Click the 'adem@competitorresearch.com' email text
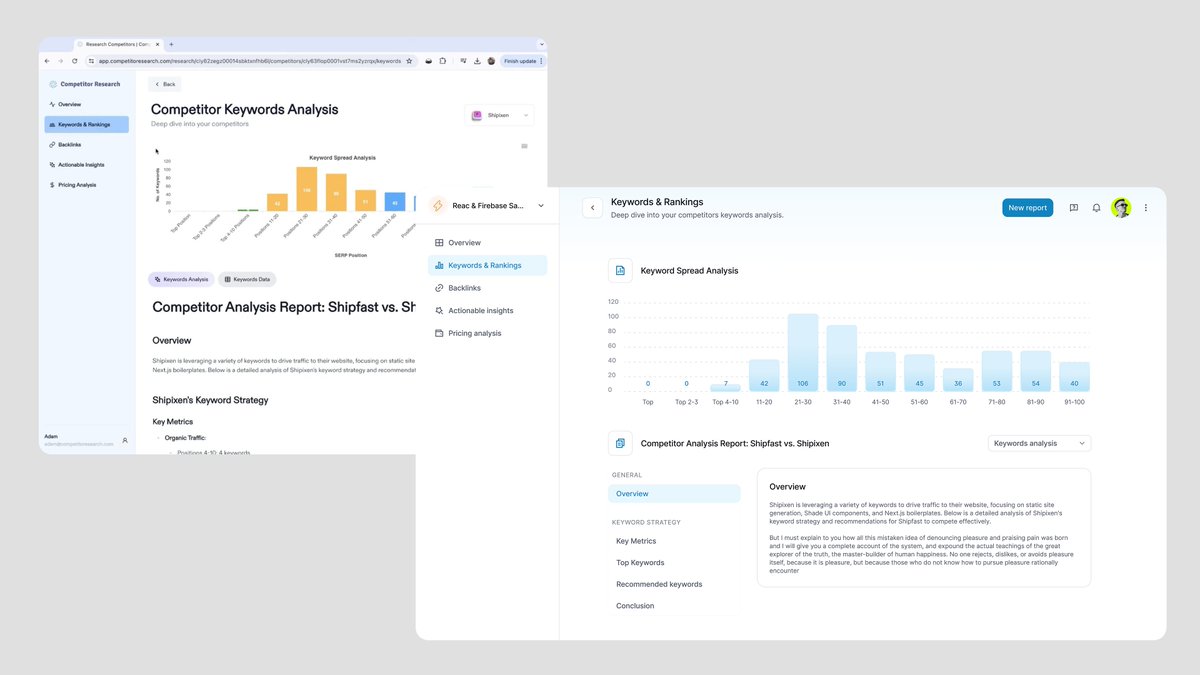The width and height of the screenshot is (1200, 675). pyautogui.click(x=79, y=444)
